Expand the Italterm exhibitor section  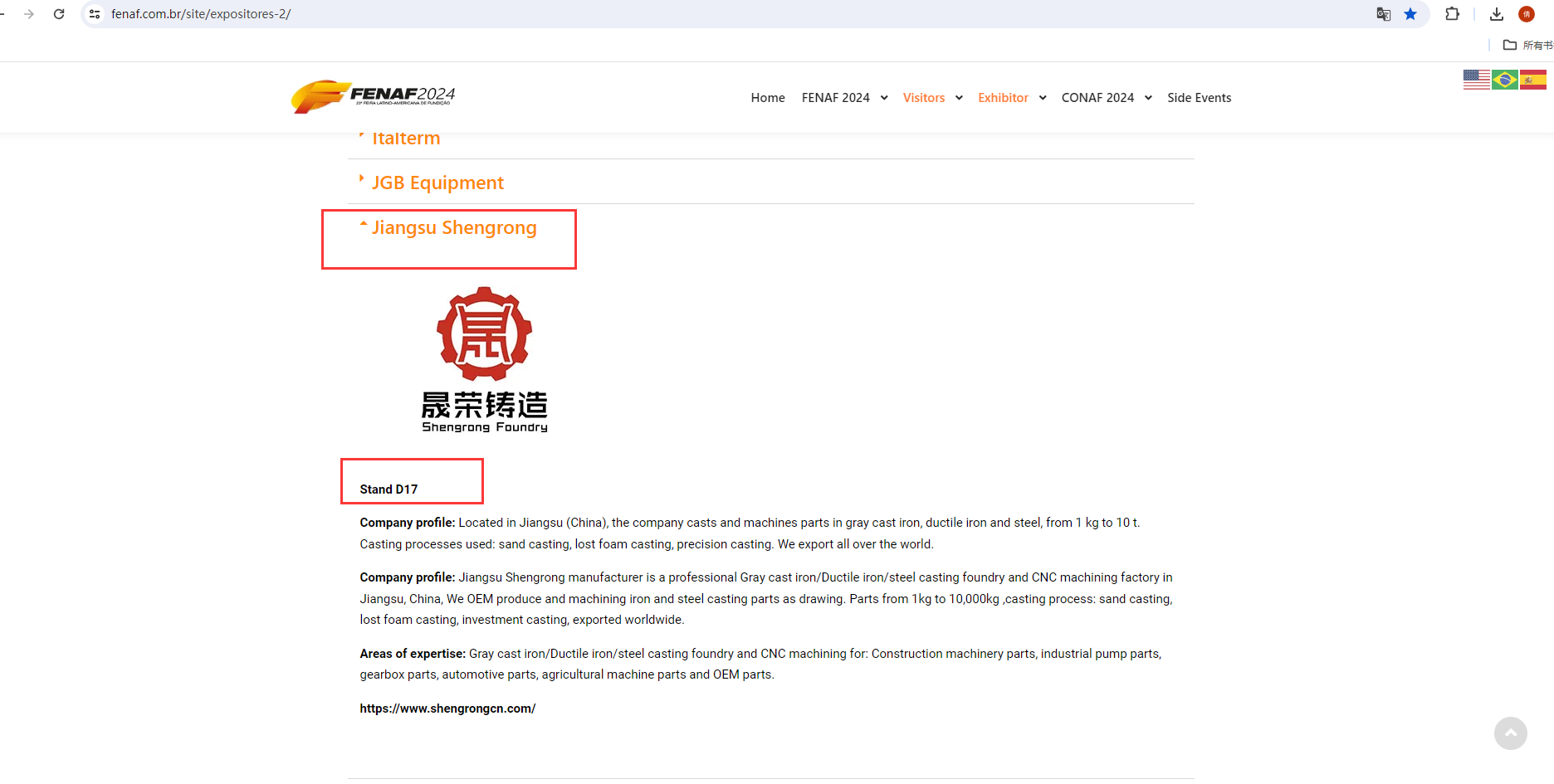406,139
